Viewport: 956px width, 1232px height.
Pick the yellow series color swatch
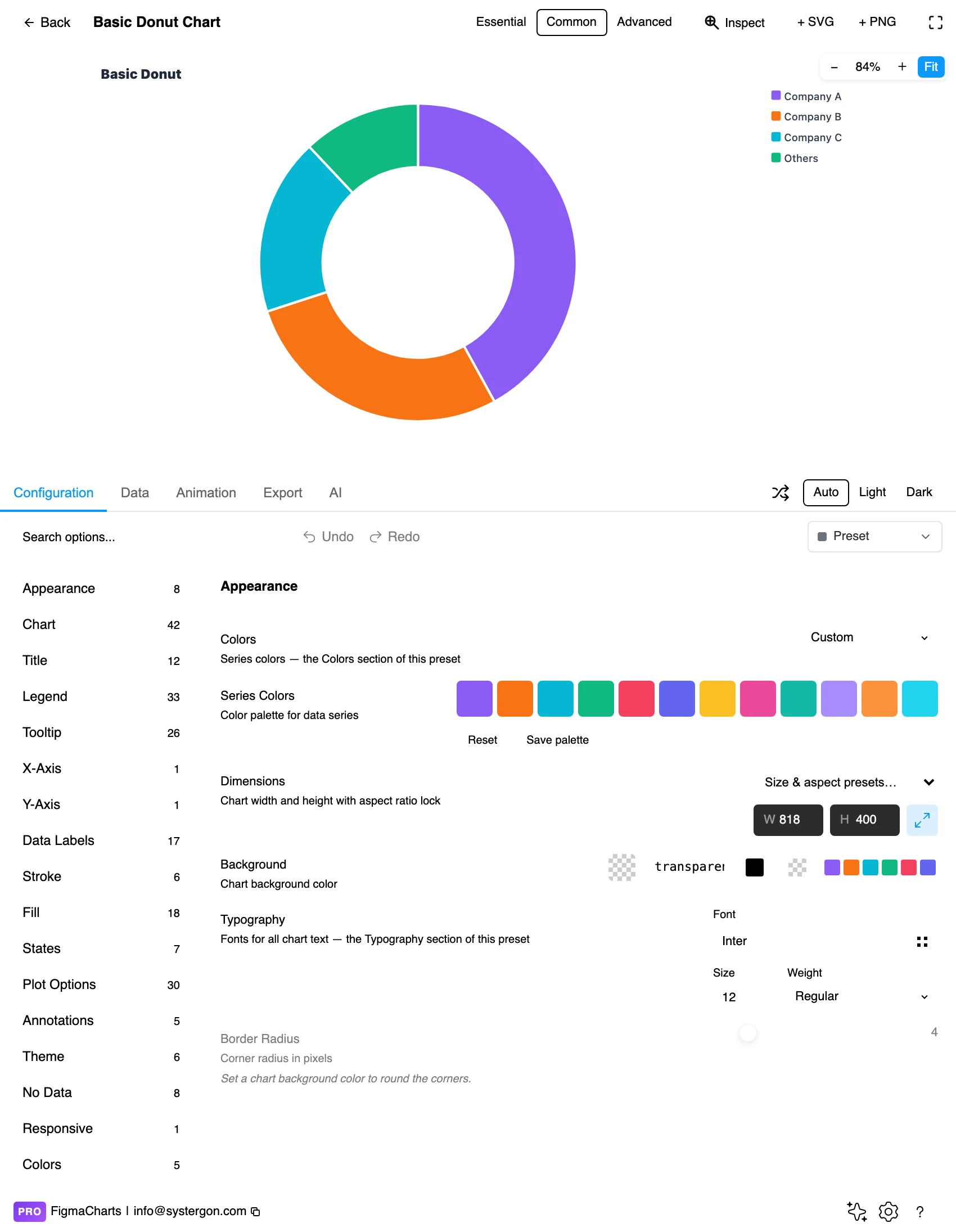717,699
